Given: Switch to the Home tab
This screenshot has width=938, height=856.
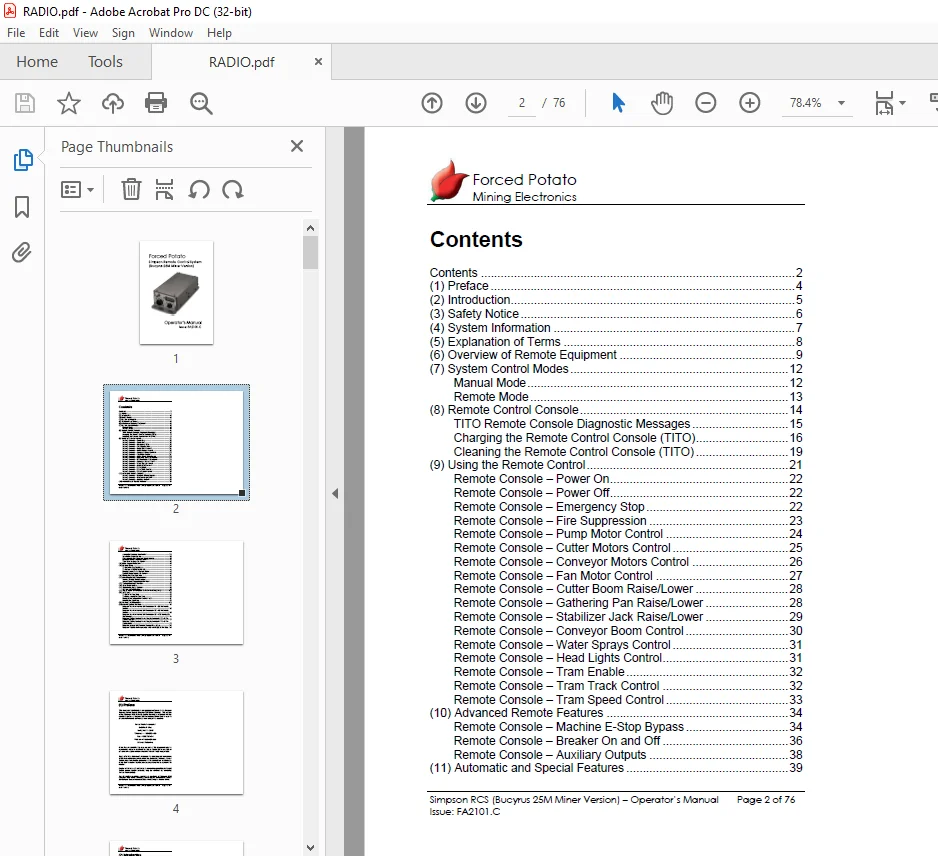Looking at the screenshot, I should (x=37, y=62).
